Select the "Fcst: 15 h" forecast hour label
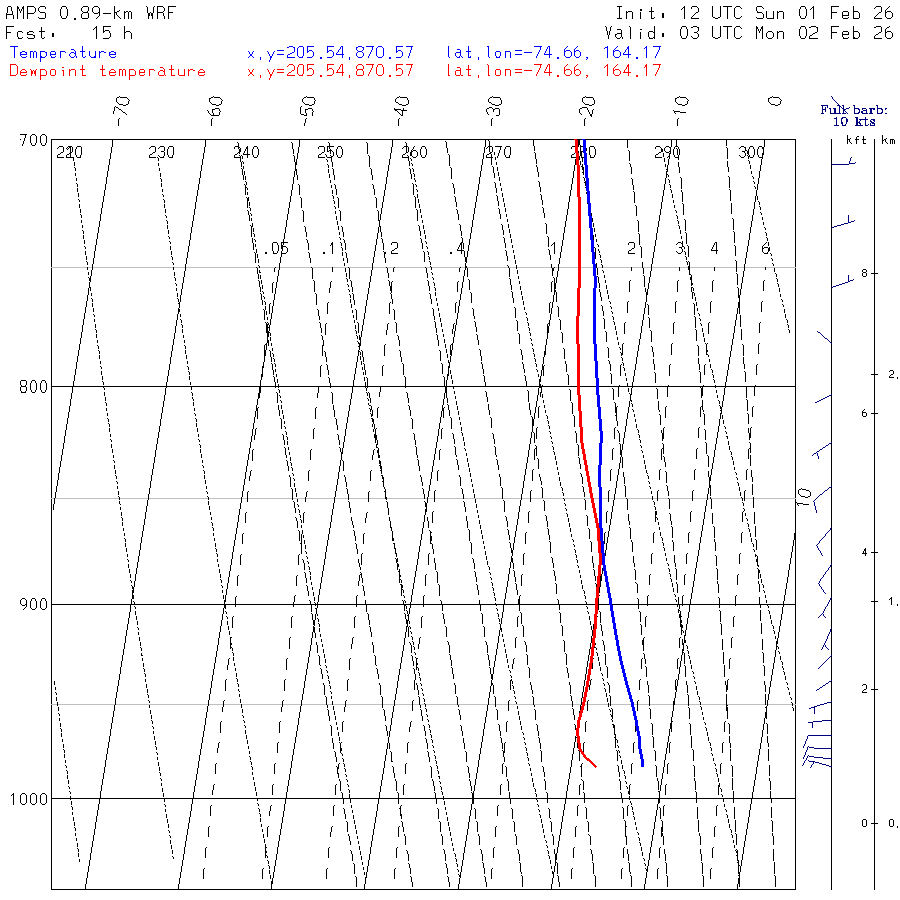The width and height of the screenshot is (900, 900). tap(69, 33)
